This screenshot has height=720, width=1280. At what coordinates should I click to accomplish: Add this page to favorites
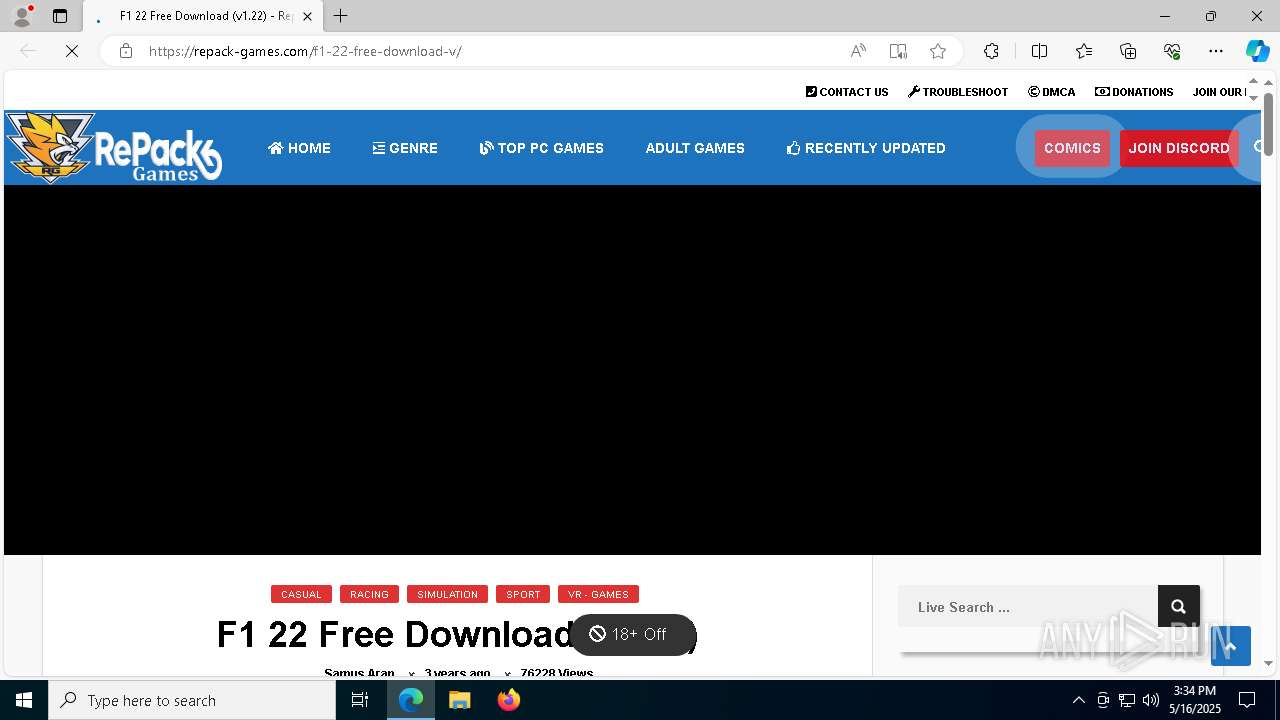click(938, 51)
